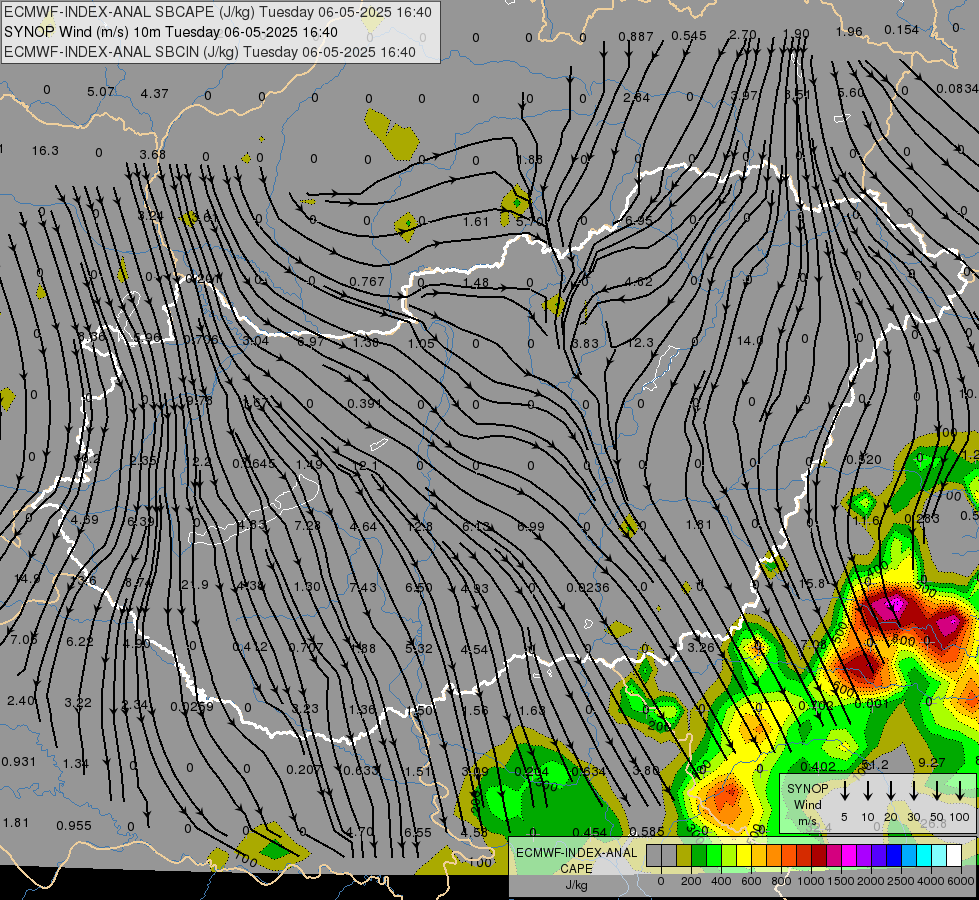Screen dimensions: 979x900
Task: Click the map value '0.154'
Action: pos(902,29)
